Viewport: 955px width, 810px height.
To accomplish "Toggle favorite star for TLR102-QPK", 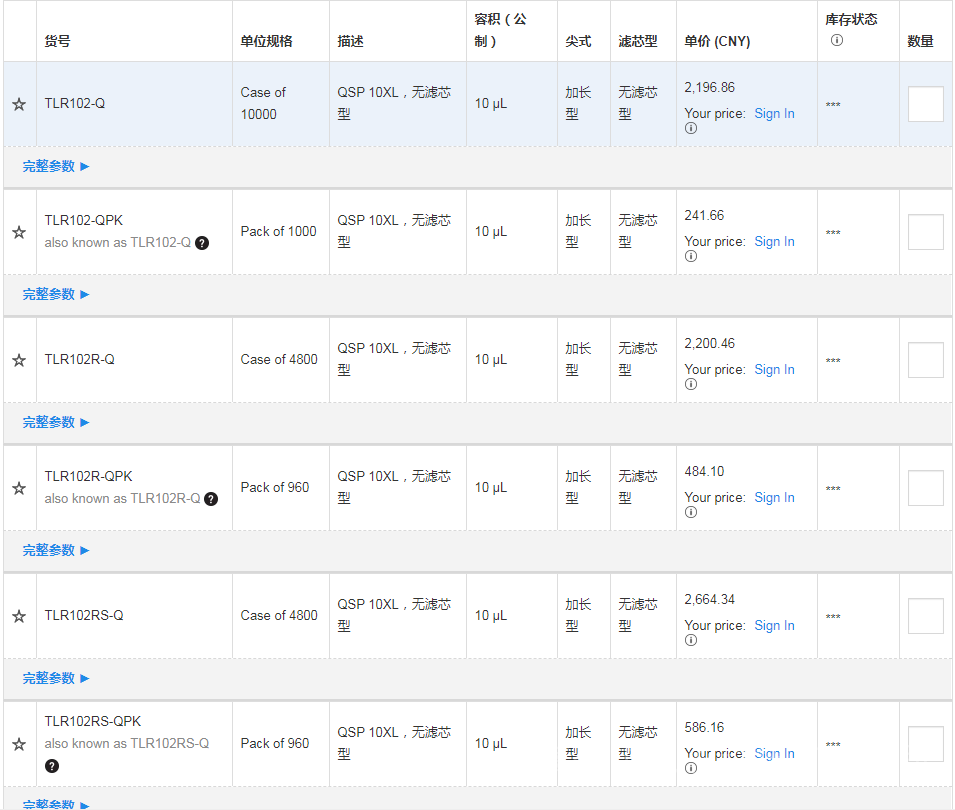I will (x=19, y=232).
